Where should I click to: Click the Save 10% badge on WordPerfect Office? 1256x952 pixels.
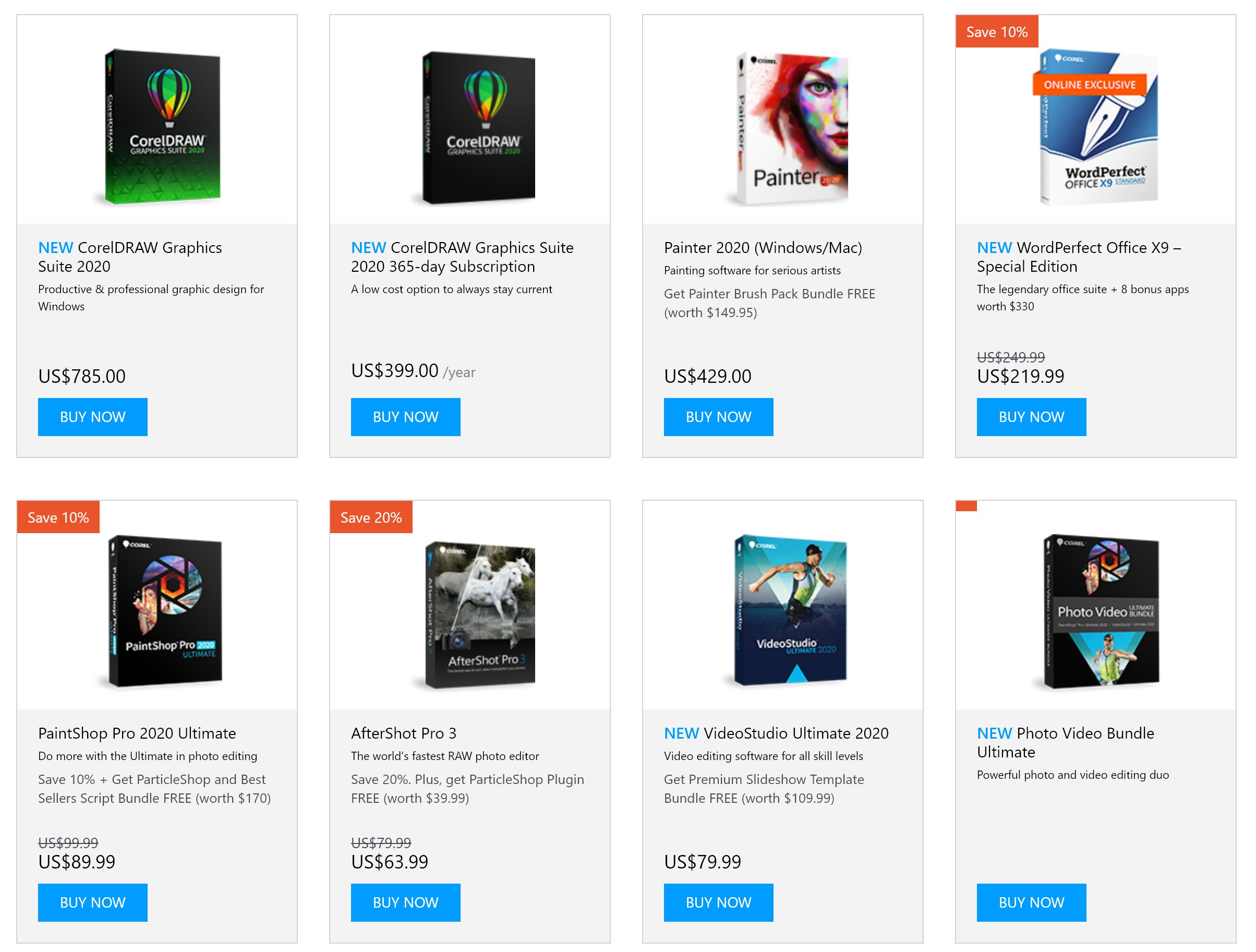pos(997,32)
